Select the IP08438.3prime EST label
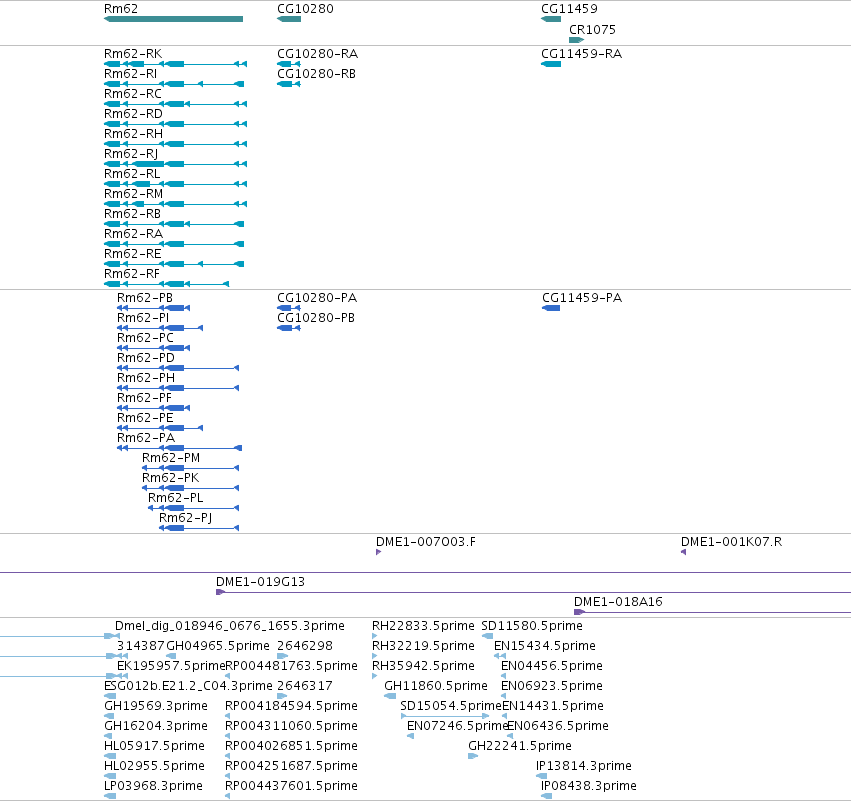The width and height of the screenshot is (851, 801). (588, 786)
